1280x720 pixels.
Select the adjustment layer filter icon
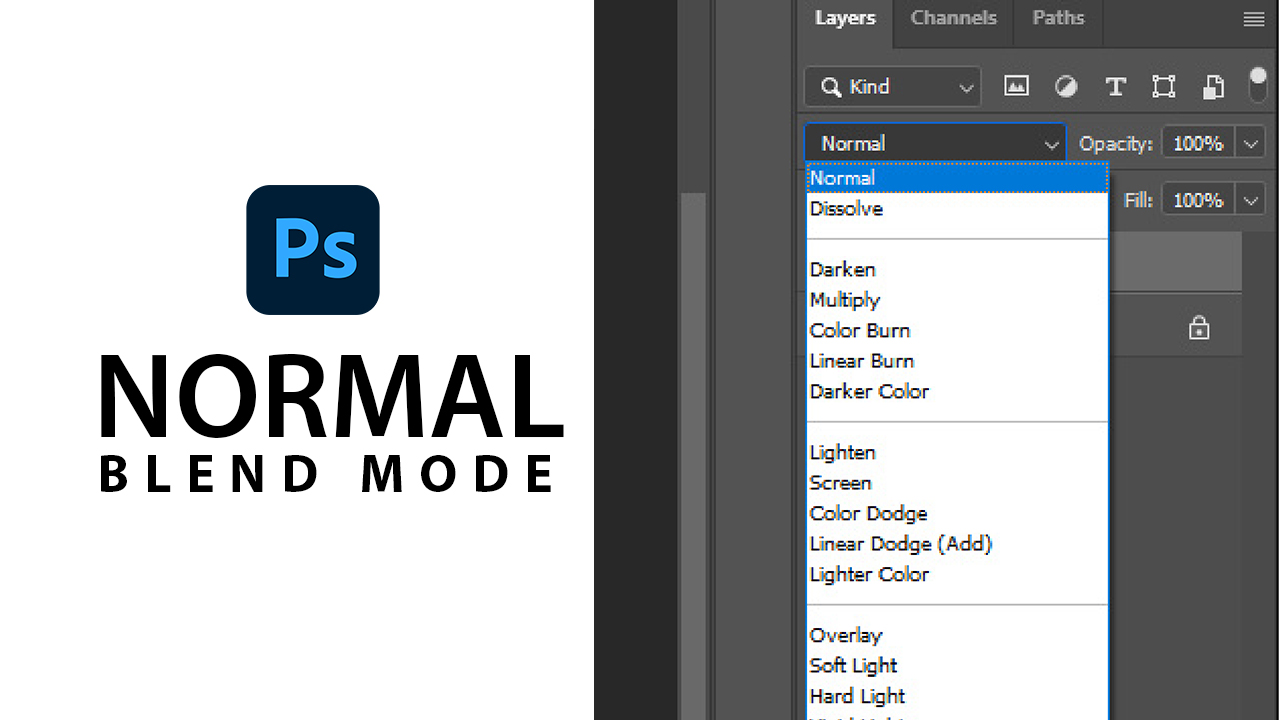click(1066, 87)
